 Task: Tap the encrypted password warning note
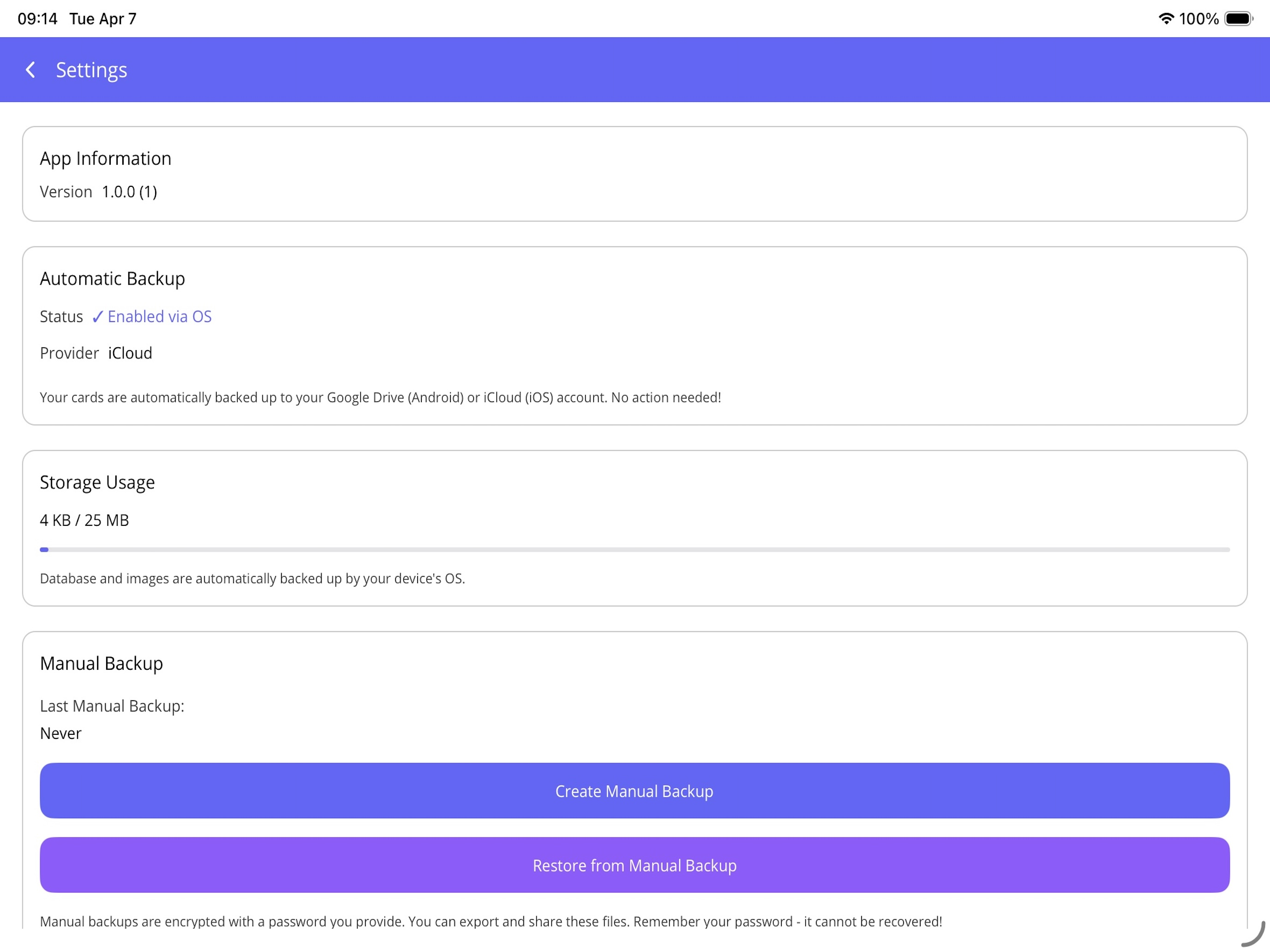pos(491,922)
